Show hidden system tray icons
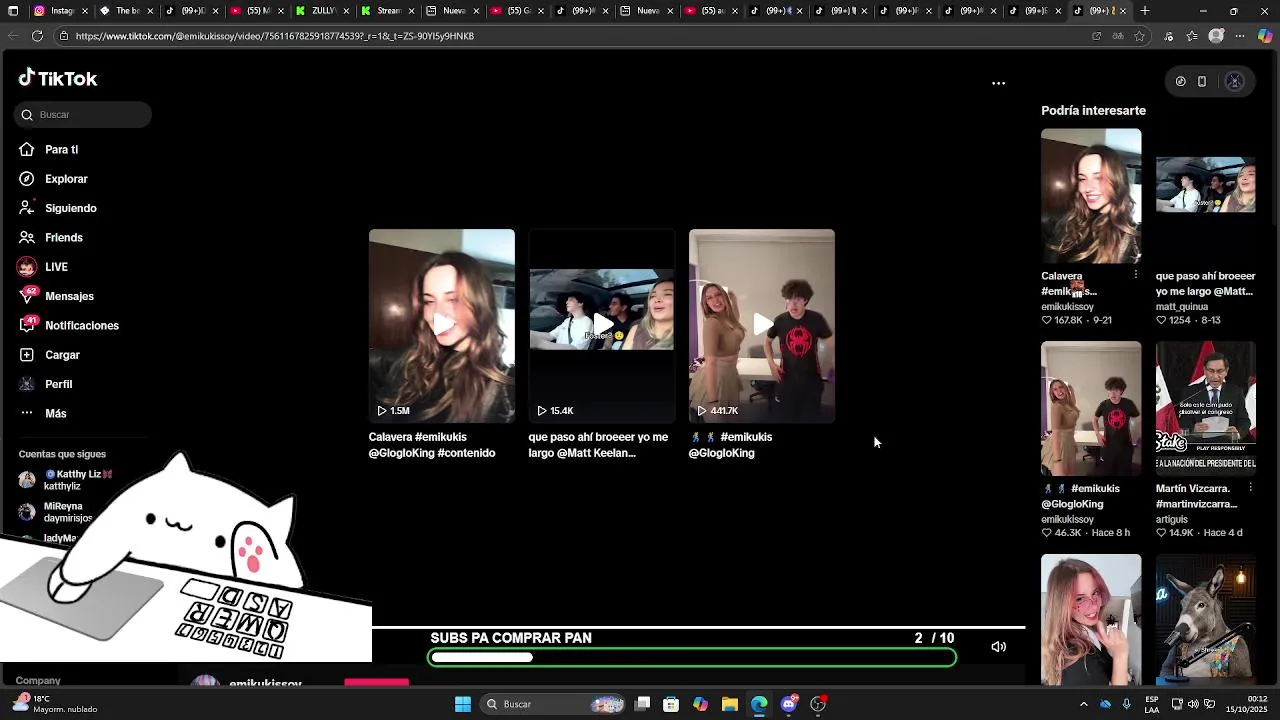 [1083, 704]
